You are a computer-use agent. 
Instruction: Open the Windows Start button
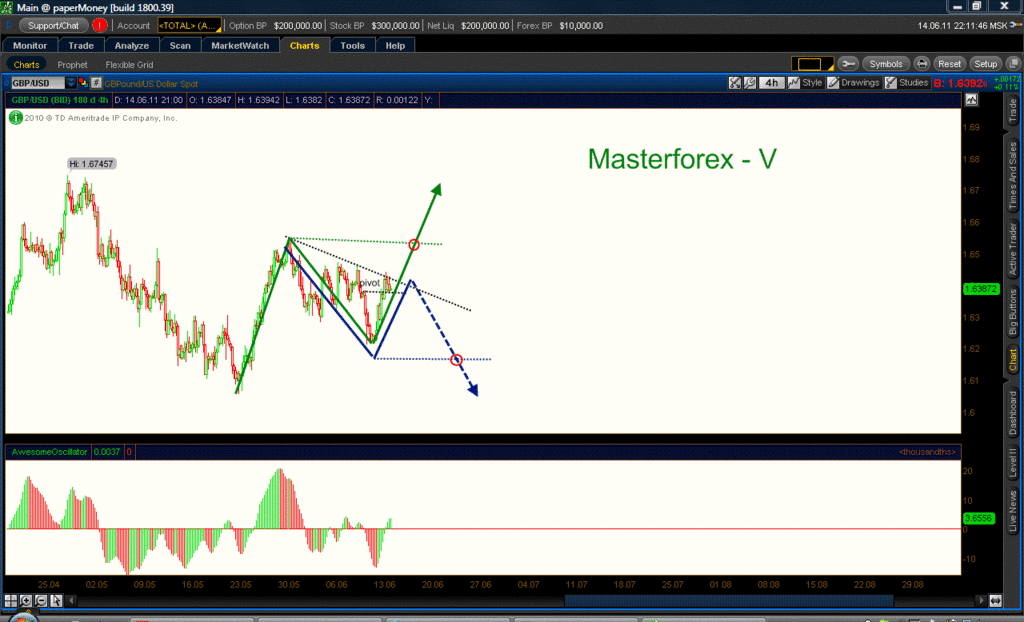22,618
